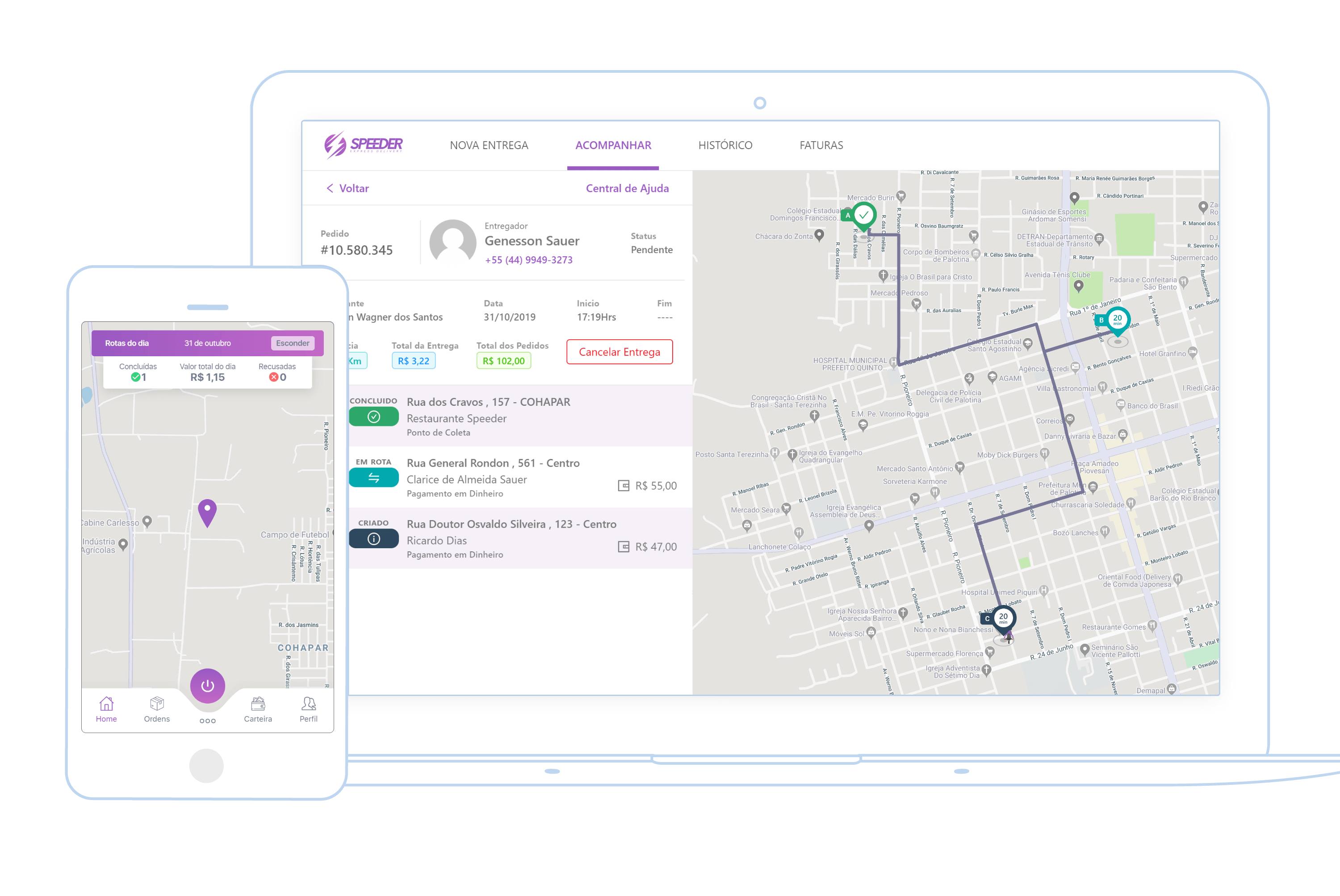Click the teal 20 min marker B on map
Image resolution: width=1340 pixels, height=896 pixels.
coord(1117,320)
